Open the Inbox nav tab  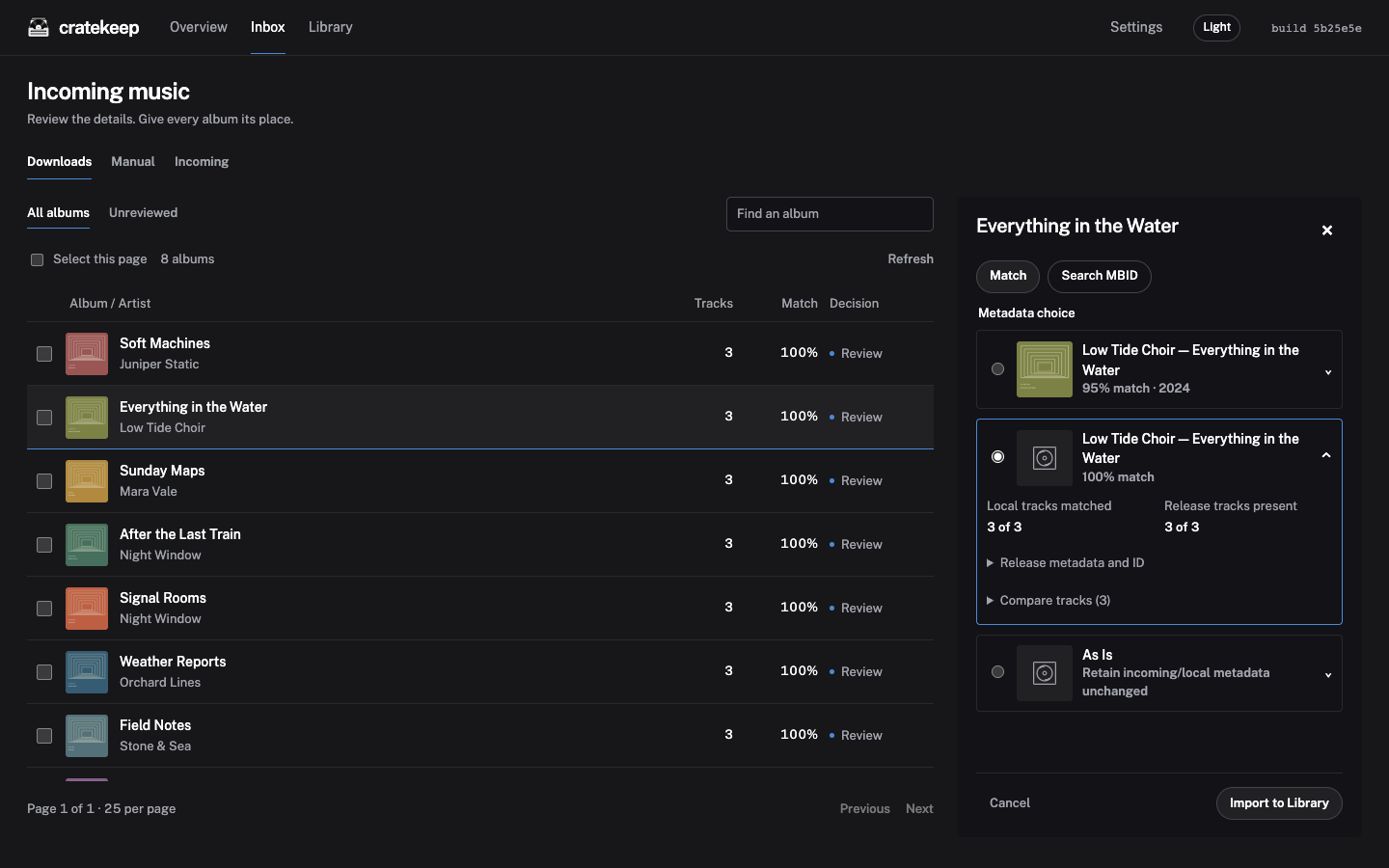pyautogui.click(x=268, y=27)
